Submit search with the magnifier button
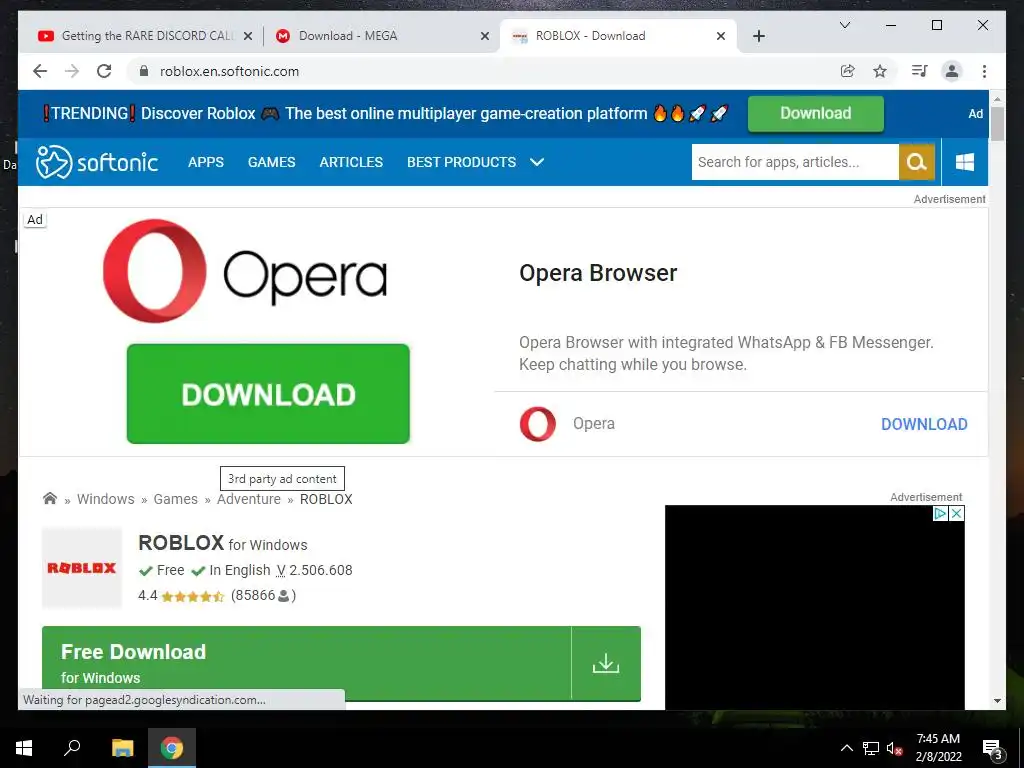This screenshot has height=768, width=1024. (x=917, y=162)
